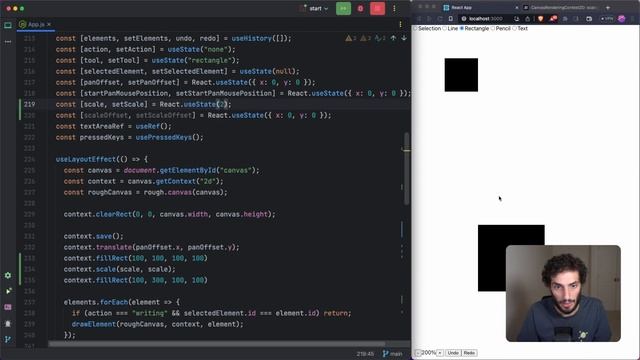Click the browser bookmark icon

pos(451,19)
